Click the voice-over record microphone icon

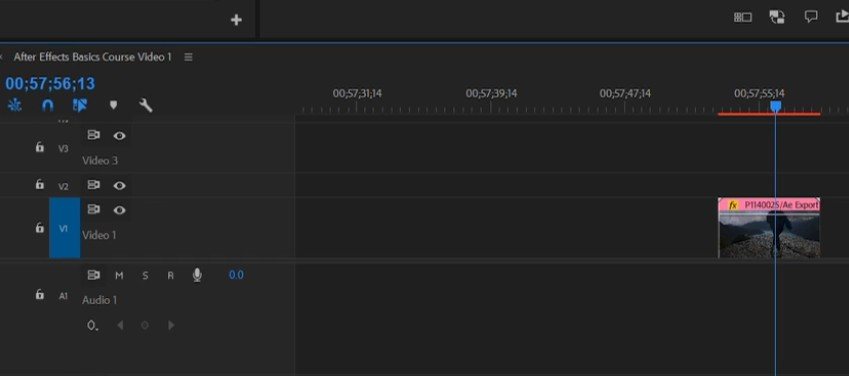point(197,275)
